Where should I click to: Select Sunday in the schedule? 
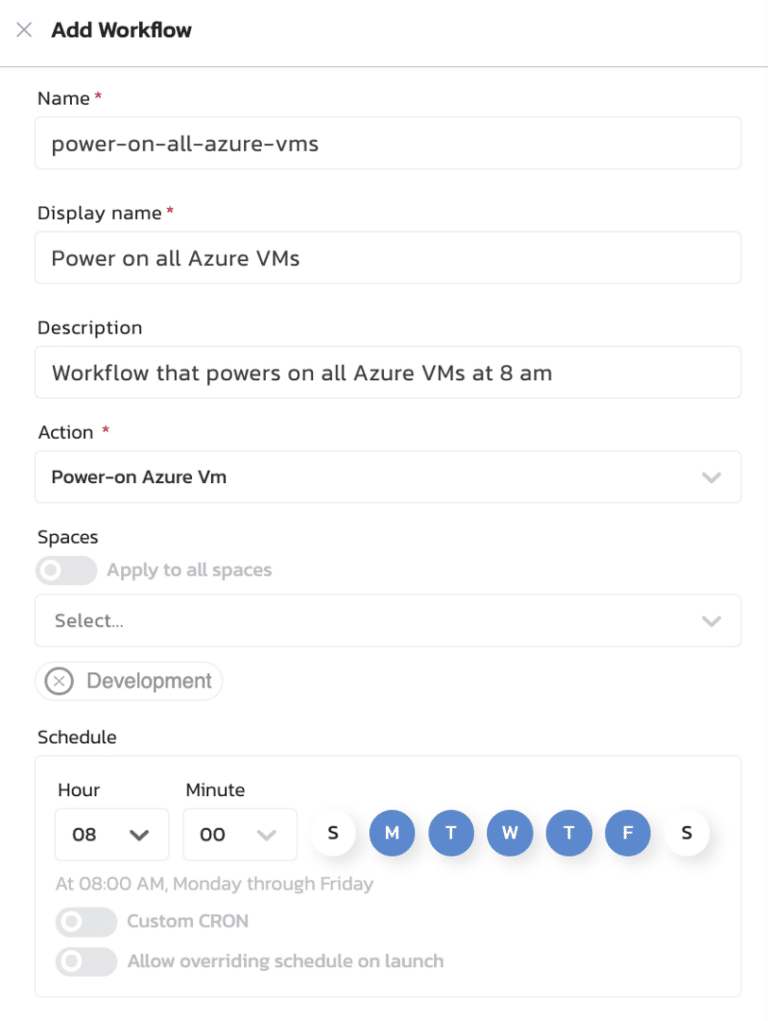(333, 833)
